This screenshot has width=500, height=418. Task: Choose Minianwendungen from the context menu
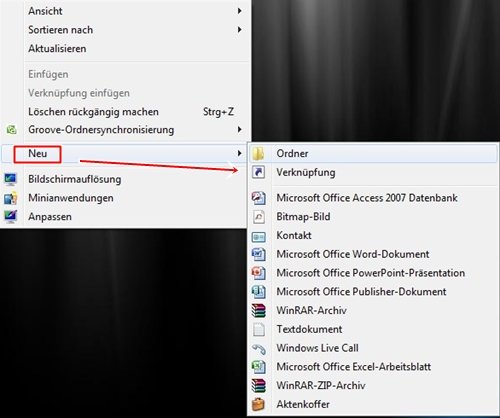124,198
